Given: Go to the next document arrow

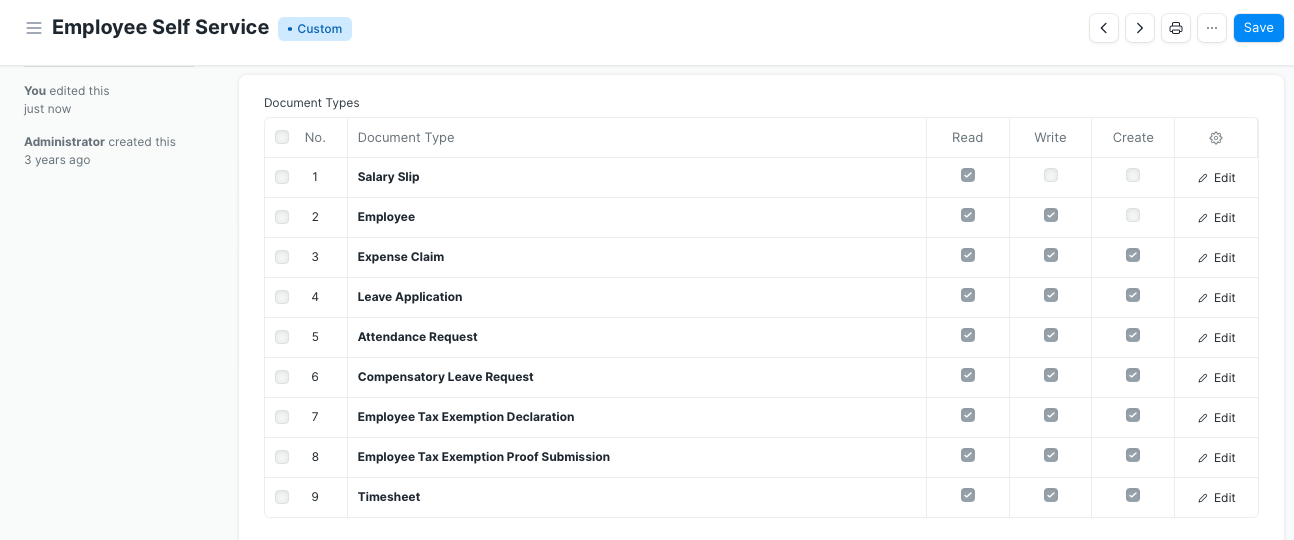Looking at the screenshot, I should coord(1140,28).
